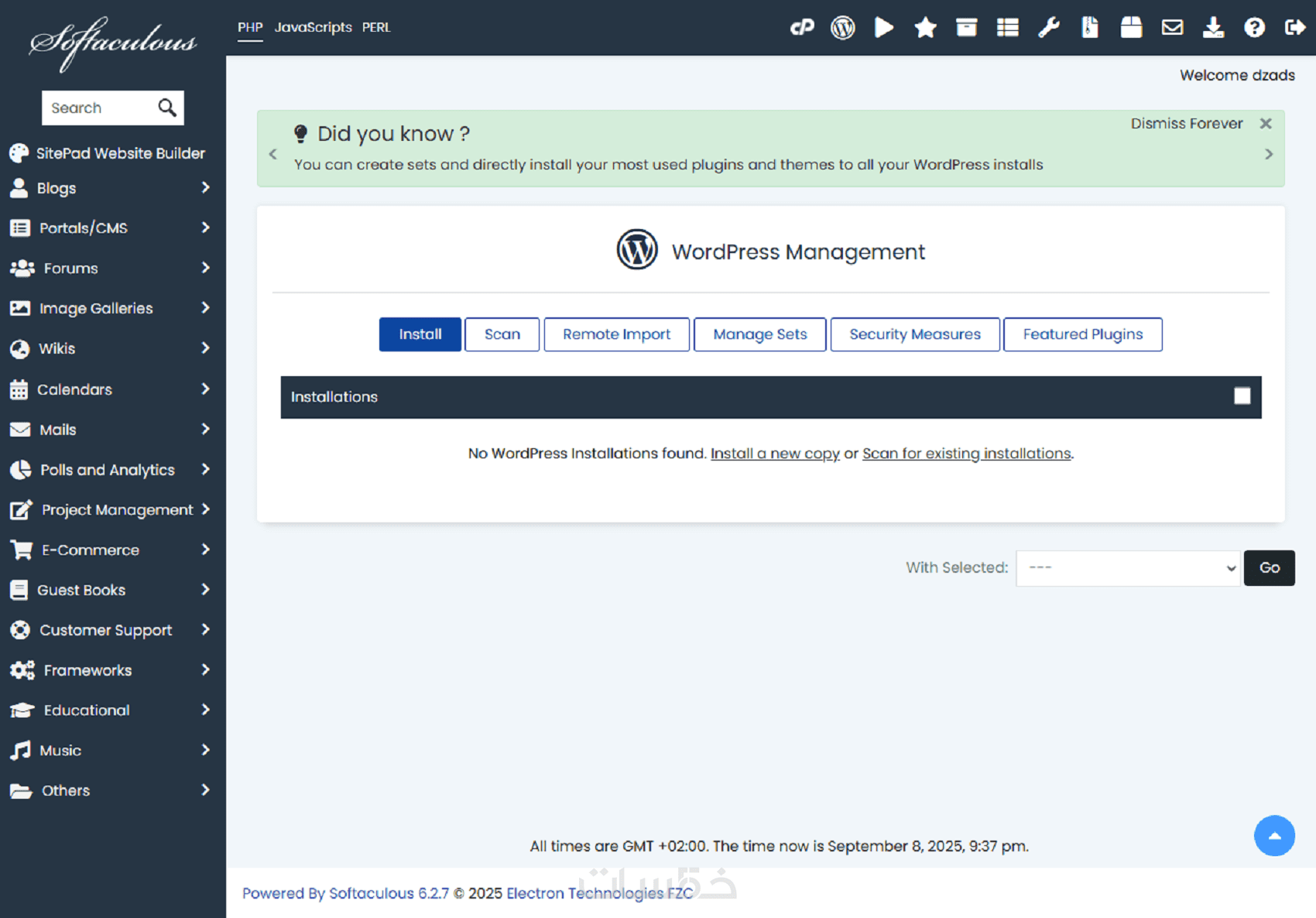Switch to the PERL tab
Viewport: 1316px width, 918px height.
pyautogui.click(x=376, y=28)
